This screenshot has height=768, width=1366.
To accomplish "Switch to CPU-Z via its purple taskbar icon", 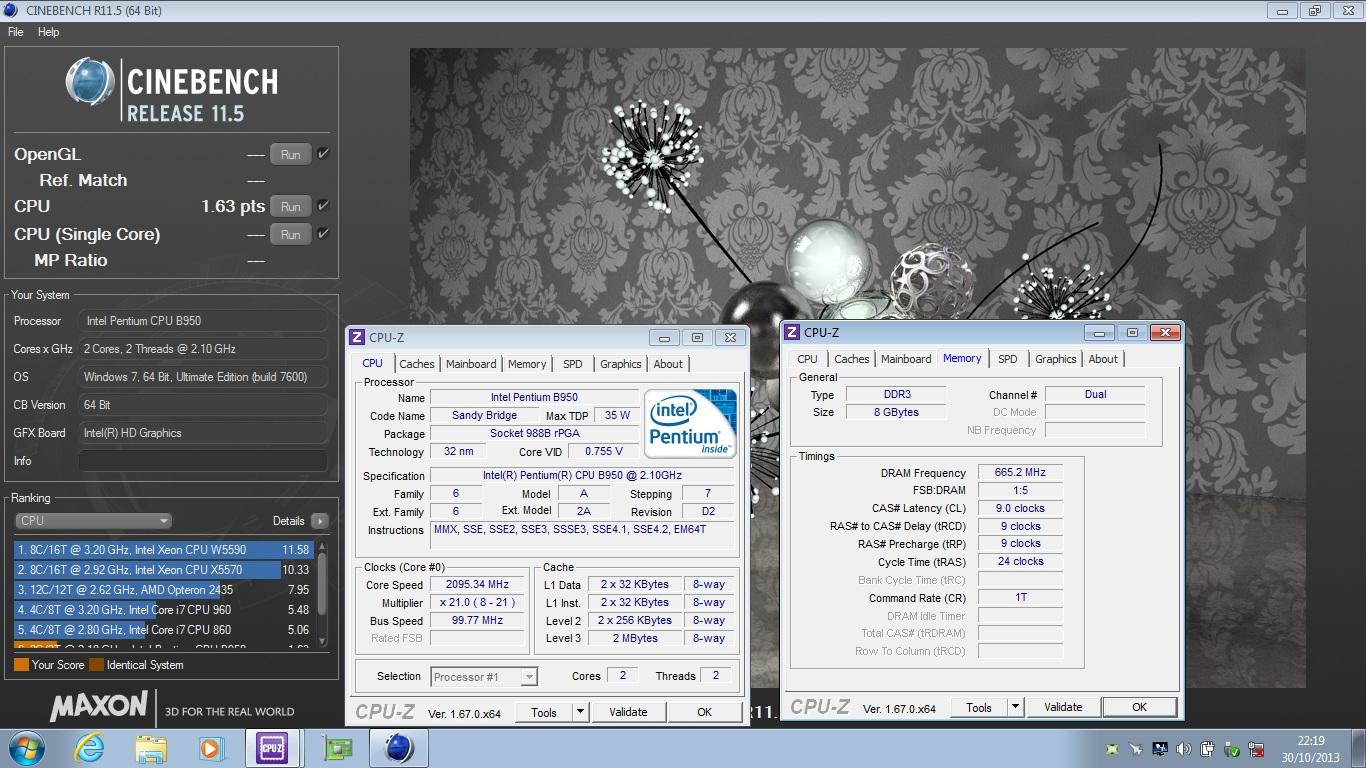I will [x=272, y=748].
